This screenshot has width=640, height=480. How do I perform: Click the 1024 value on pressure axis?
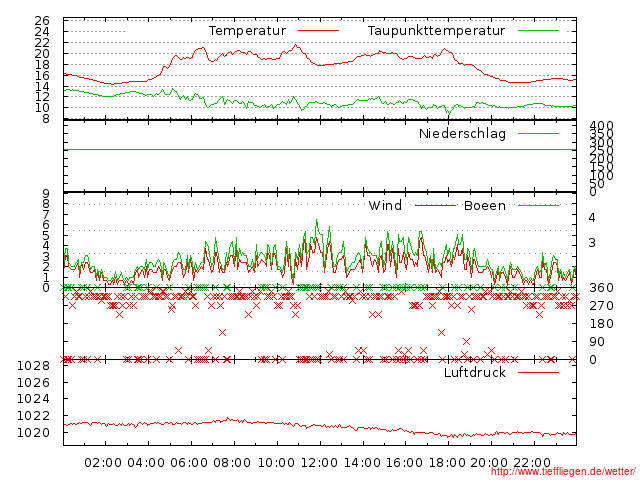(x=33, y=398)
